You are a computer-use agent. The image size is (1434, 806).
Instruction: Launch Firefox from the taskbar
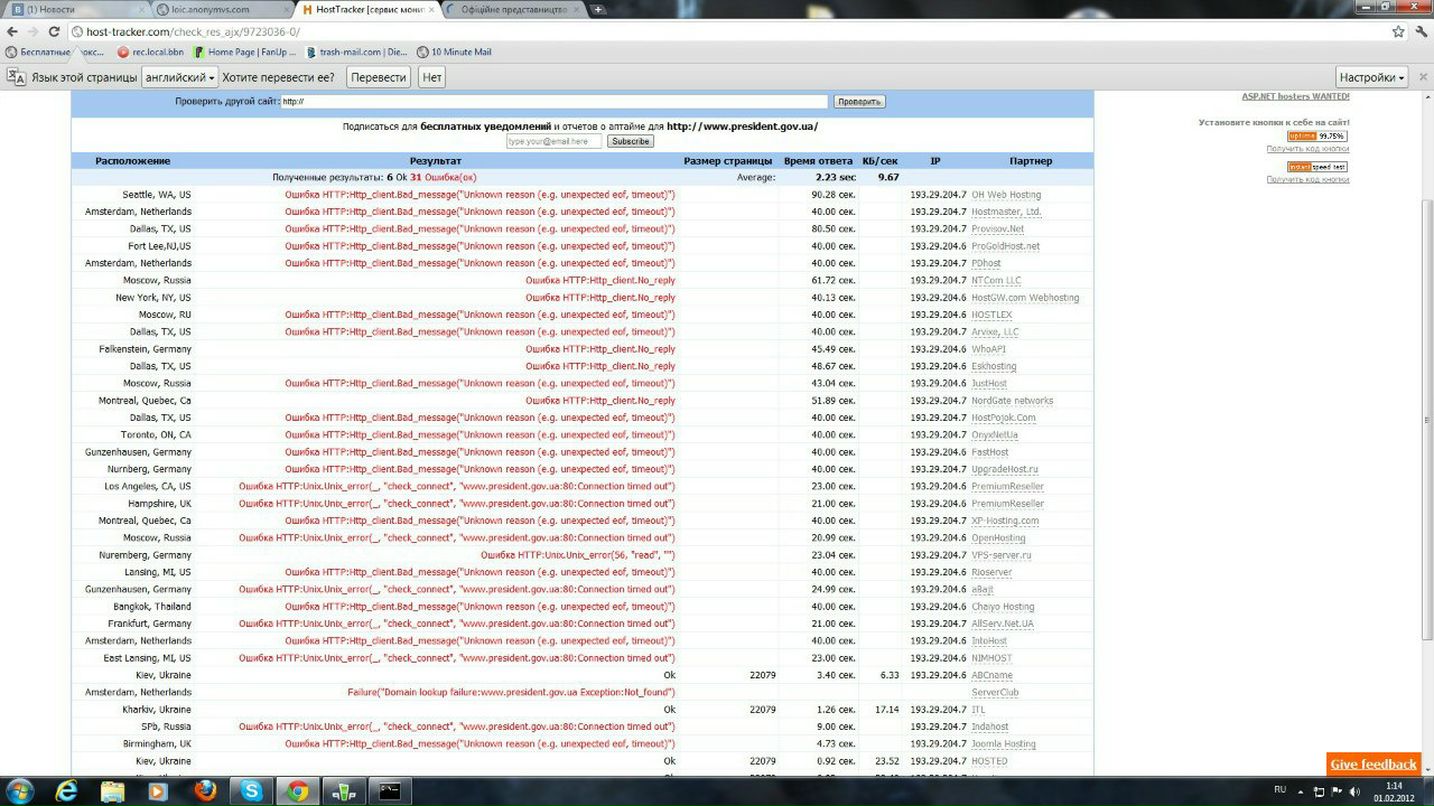pyautogui.click(x=205, y=791)
